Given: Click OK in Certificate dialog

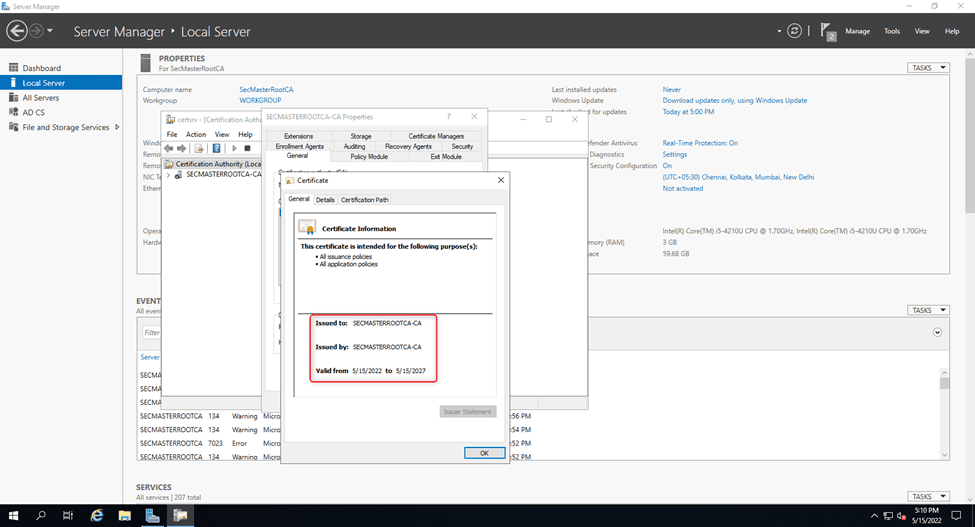Looking at the screenshot, I should 484,453.
